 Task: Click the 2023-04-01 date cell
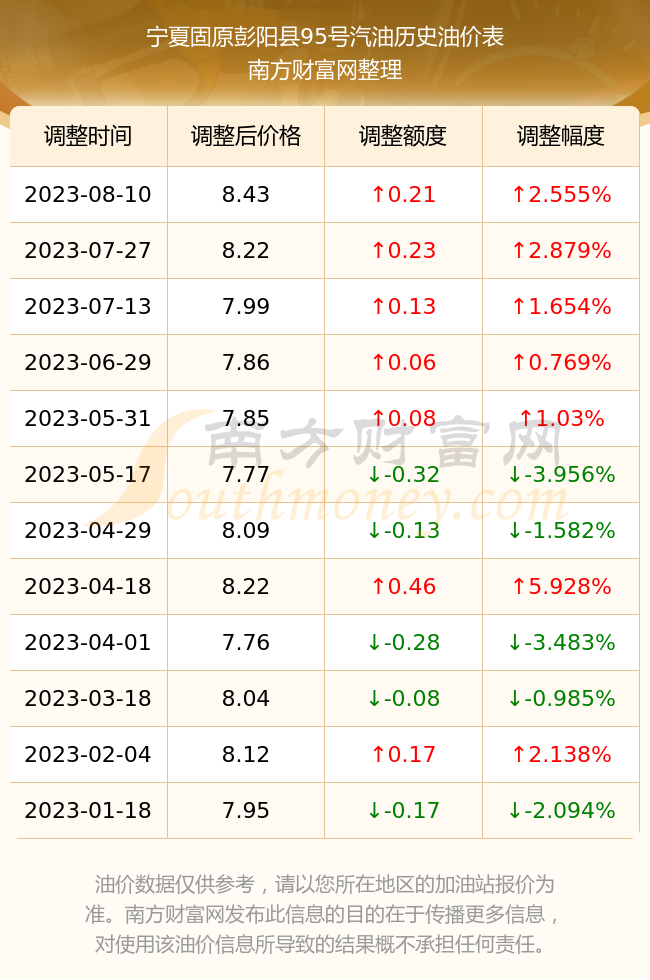(88, 642)
